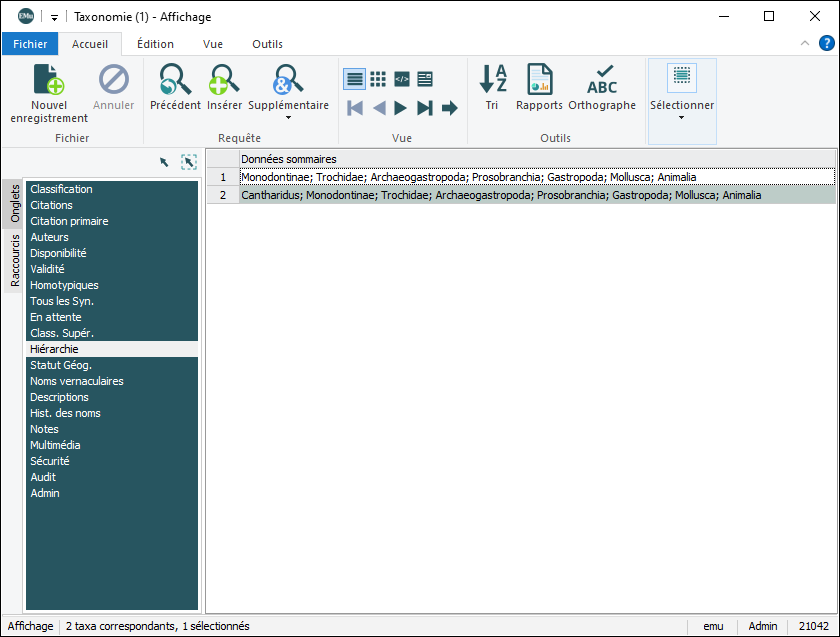The width and height of the screenshot is (840, 637).
Task: Open the Multimédia shortcut in sidebar
Action: click(55, 445)
